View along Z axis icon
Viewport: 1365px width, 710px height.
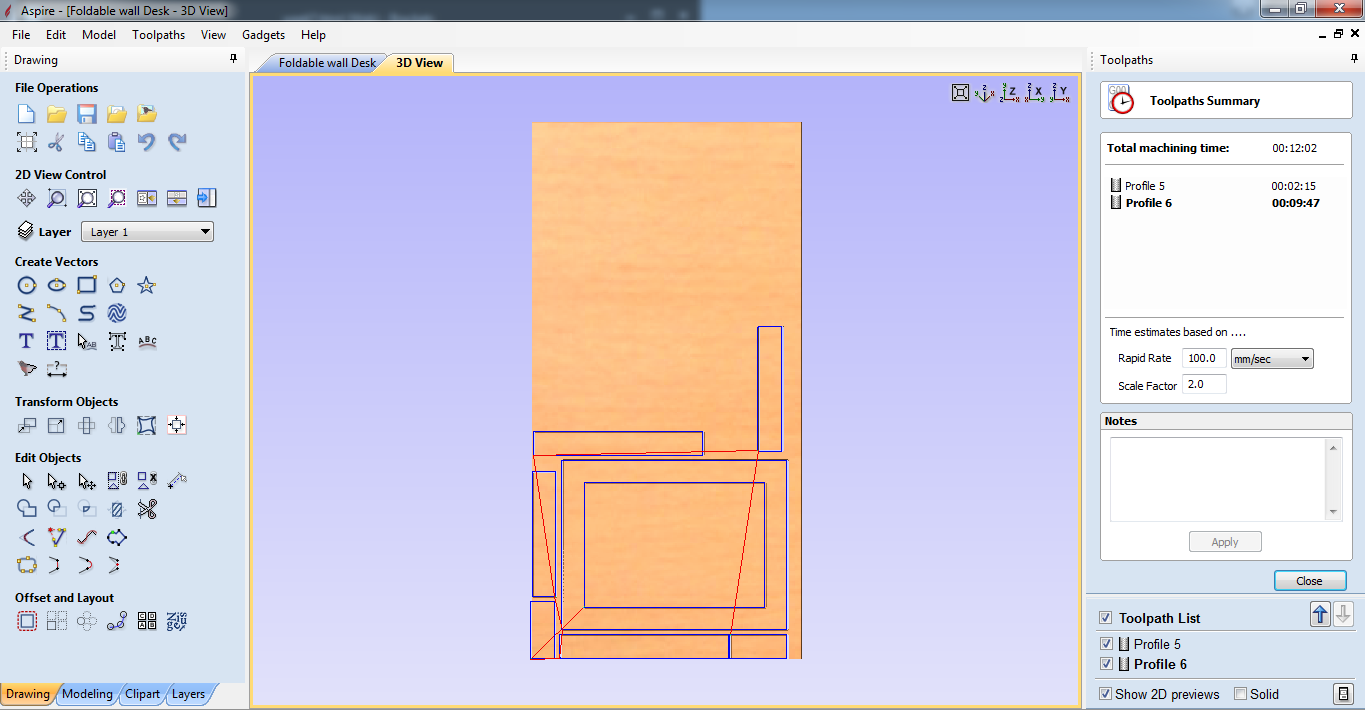[x=1010, y=93]
